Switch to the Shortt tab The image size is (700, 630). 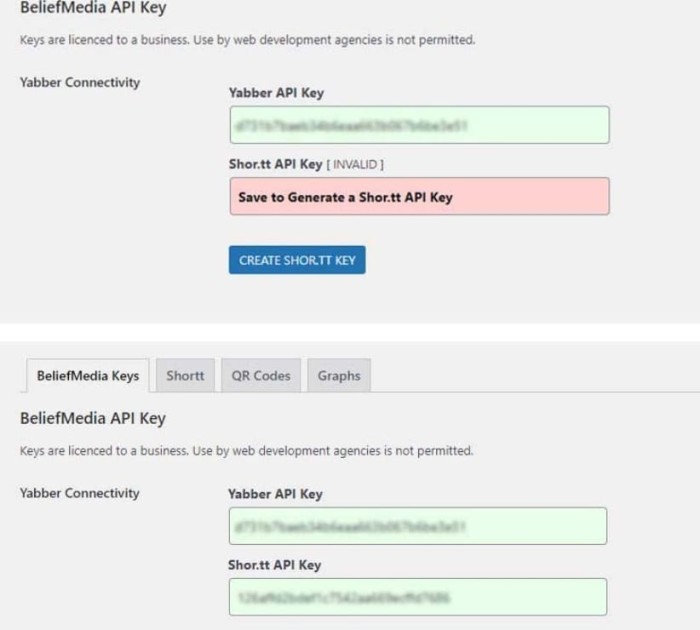(185, 375)
